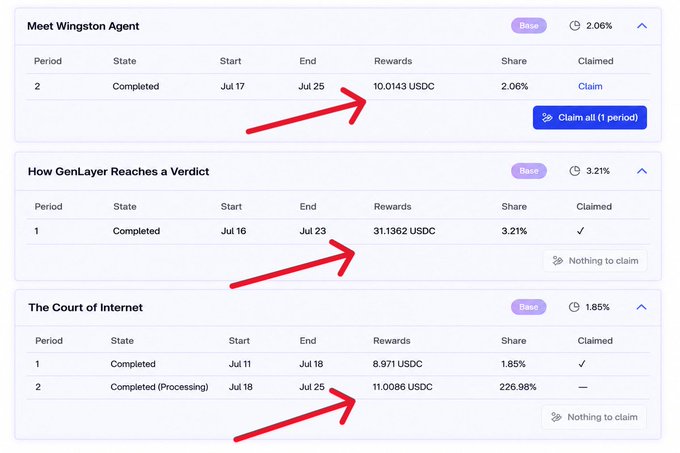Image resolution: width=680 pixels, height=453 pixels.
Task: Click the 10.0143 USDC reward value
Action: pyautogui.click(x=404, y=86)
